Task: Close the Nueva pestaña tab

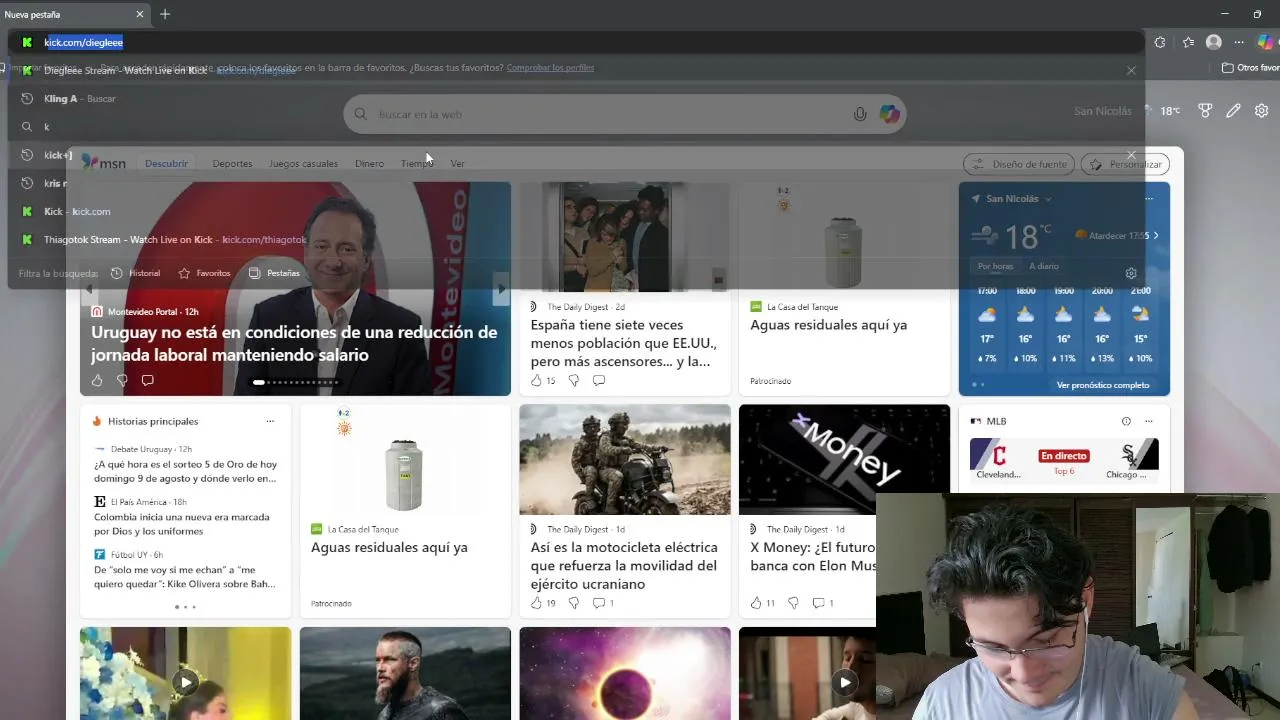Action: [140, 14]
